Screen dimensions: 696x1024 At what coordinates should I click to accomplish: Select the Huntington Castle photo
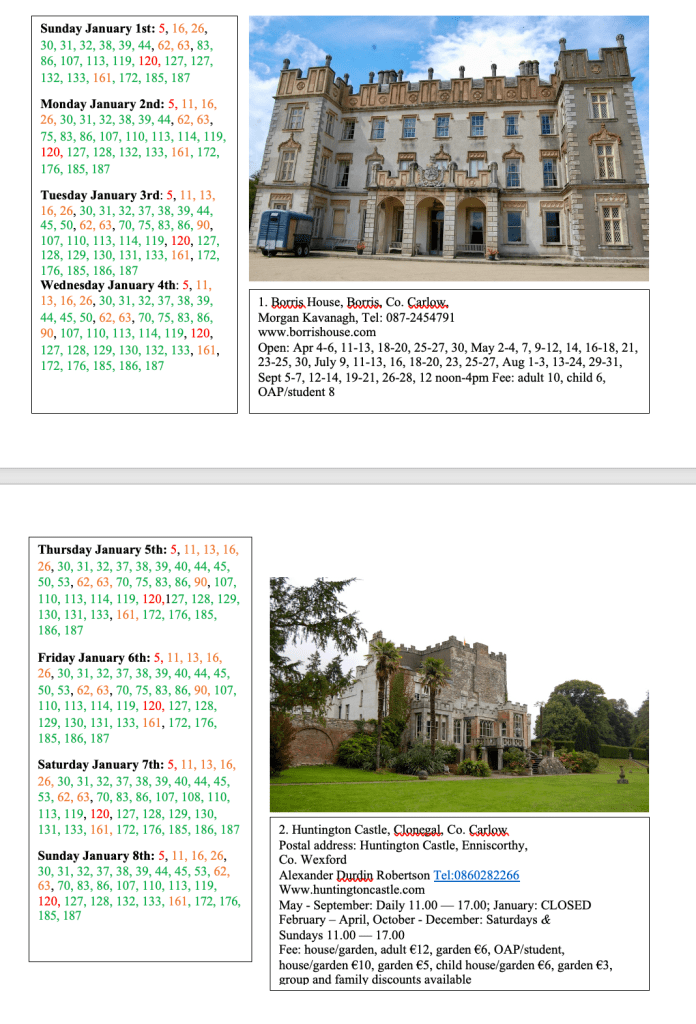459,695
